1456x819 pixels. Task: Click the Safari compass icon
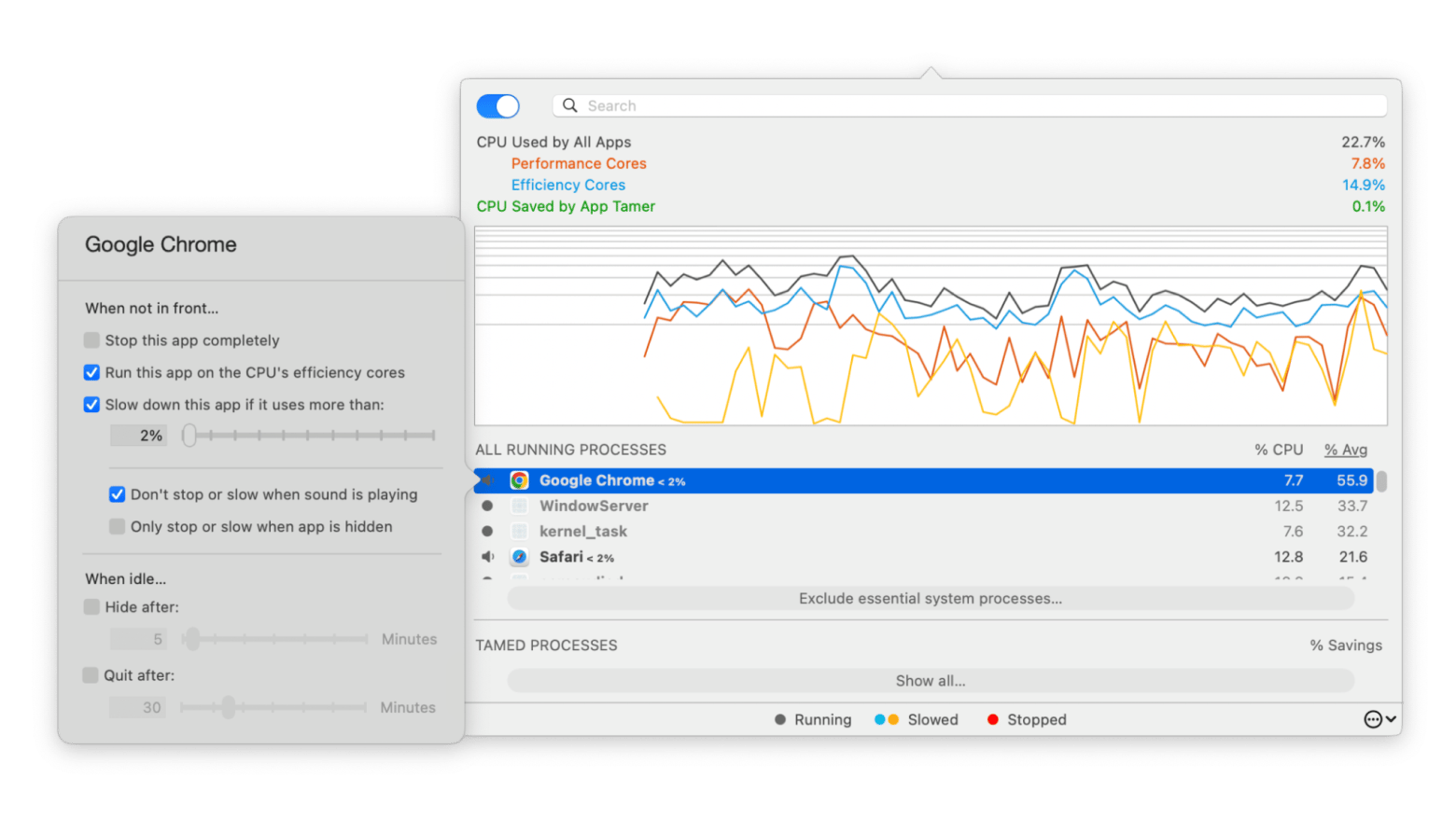520,557
